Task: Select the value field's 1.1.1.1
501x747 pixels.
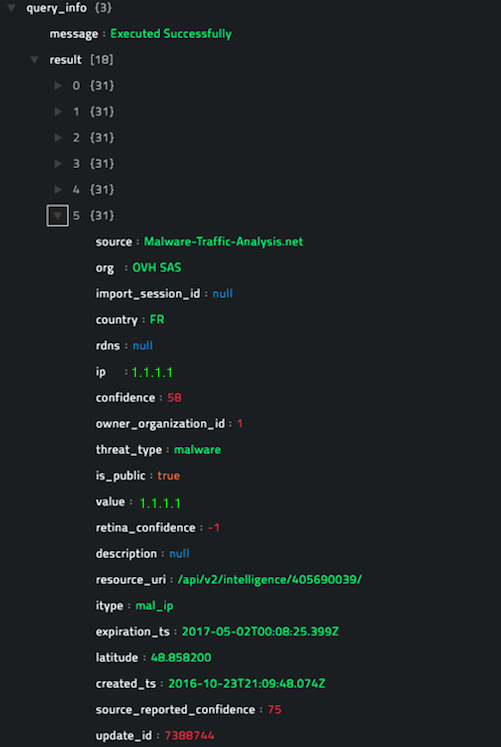Action: click(160, 503)
